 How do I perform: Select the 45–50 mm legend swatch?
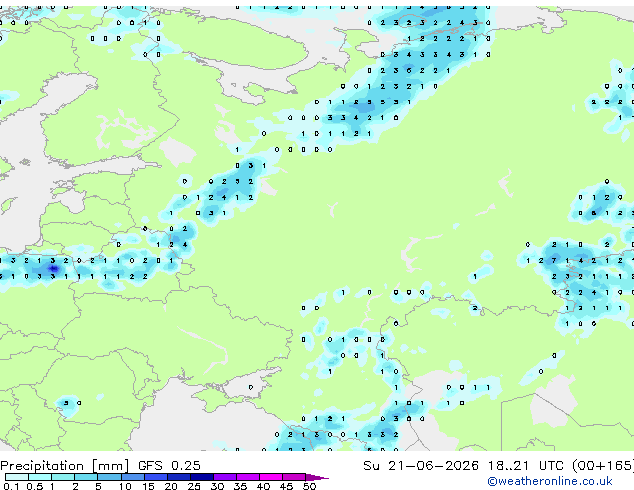click(294, 477)
